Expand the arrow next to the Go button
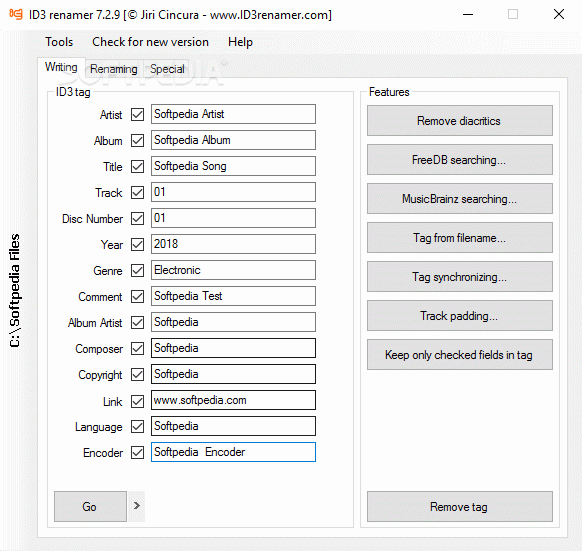582x551 pixels. coord(137,506)
